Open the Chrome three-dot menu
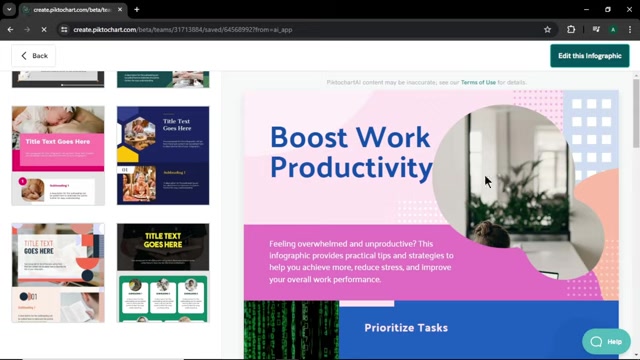This screenshot has height=360, width=640. coord(630,29)
